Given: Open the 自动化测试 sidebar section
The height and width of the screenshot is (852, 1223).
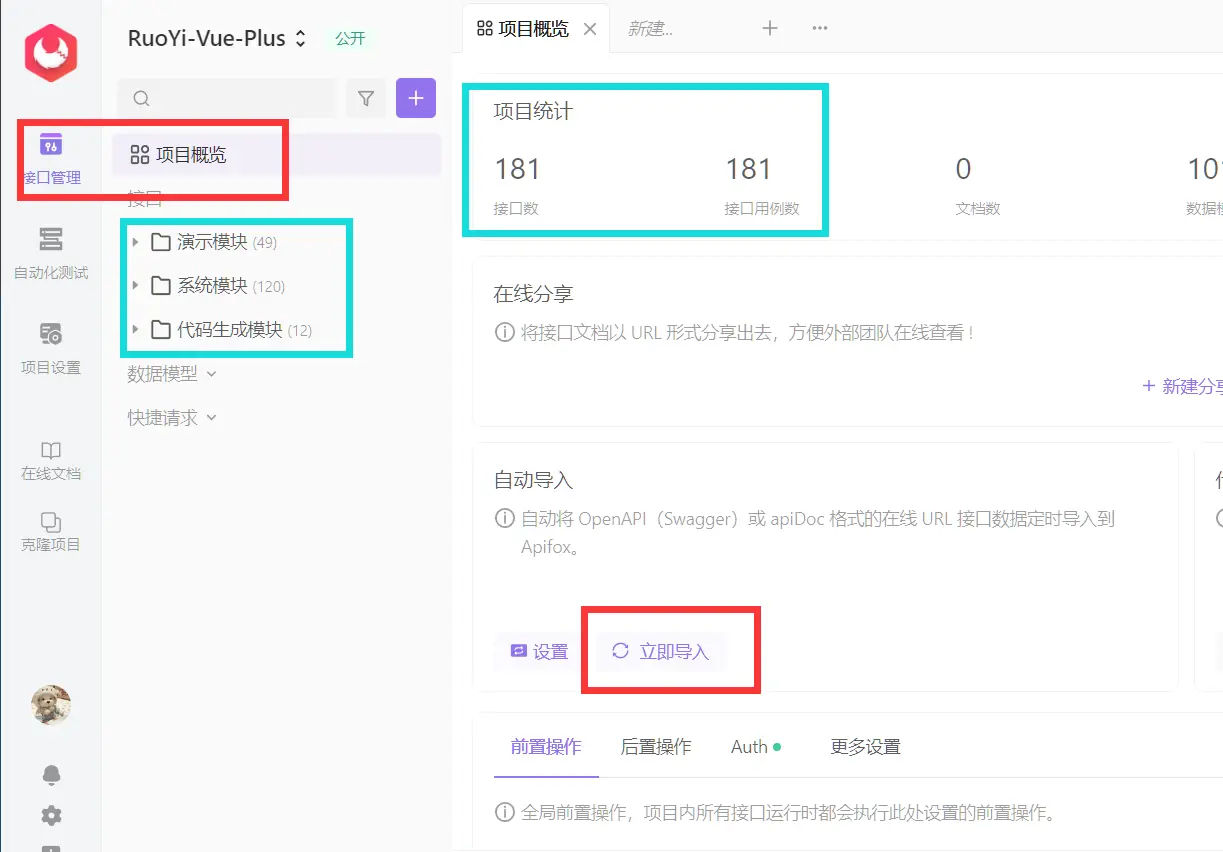Looking at the screenshot, I should pos(51,252).
